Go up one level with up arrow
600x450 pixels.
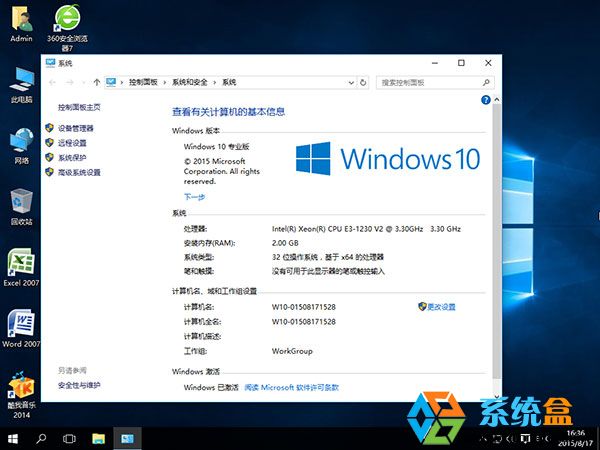[96, 82]
